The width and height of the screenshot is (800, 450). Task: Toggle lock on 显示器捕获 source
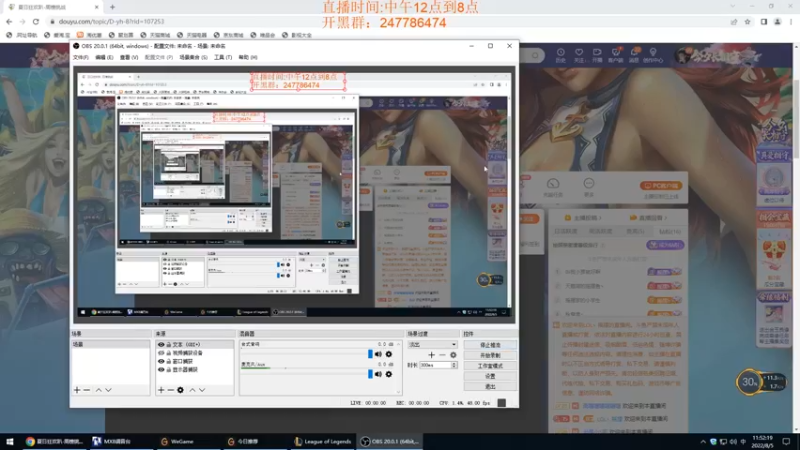tap(168, 369)
